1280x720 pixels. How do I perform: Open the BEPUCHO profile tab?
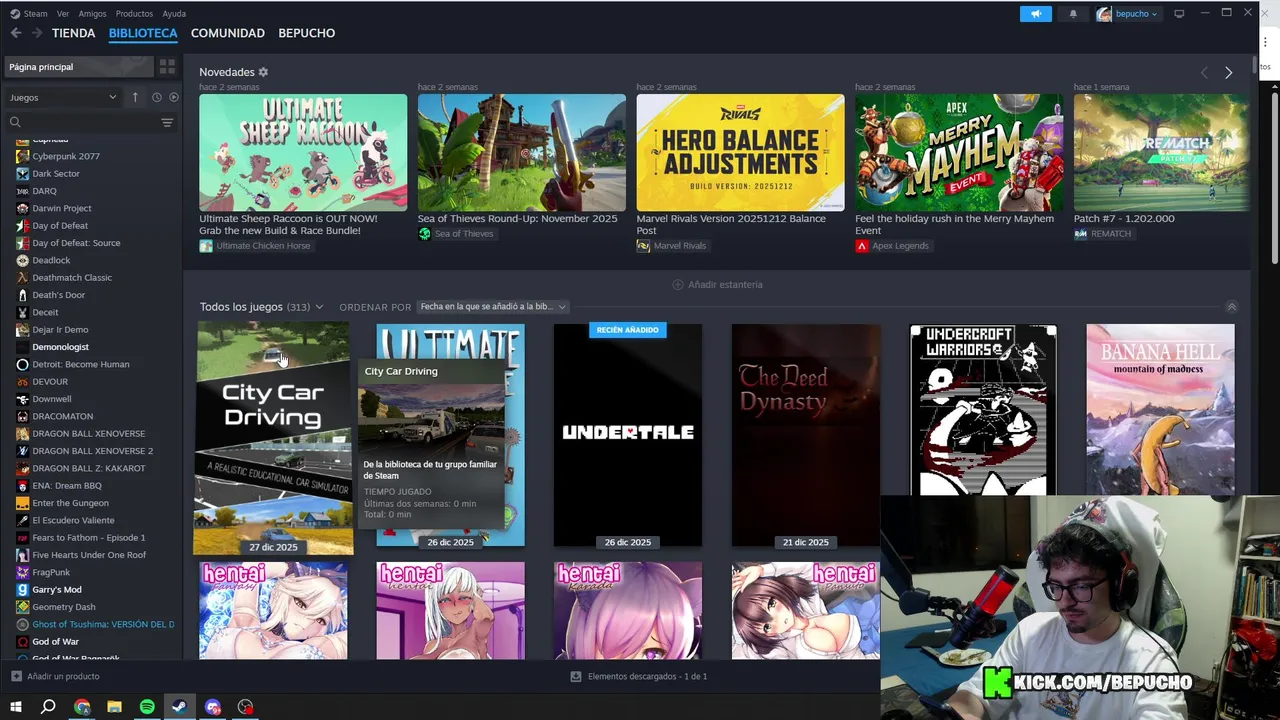click(x=307, y=33)
